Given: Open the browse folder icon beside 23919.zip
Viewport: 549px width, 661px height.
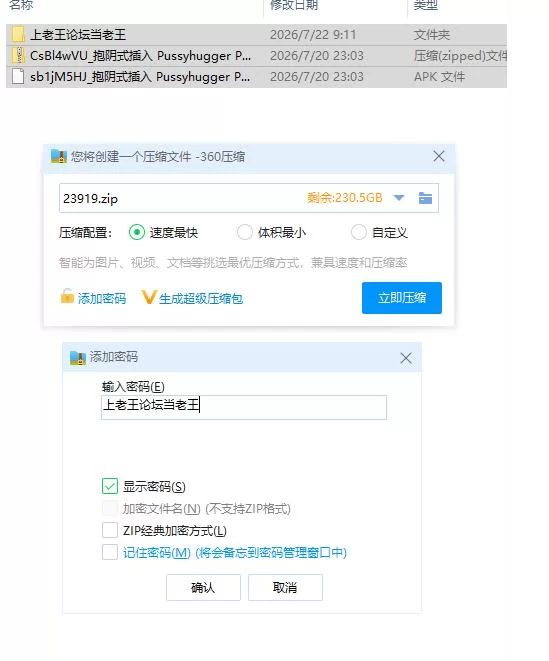Looking at the screenshot, I should coord(425,198).
